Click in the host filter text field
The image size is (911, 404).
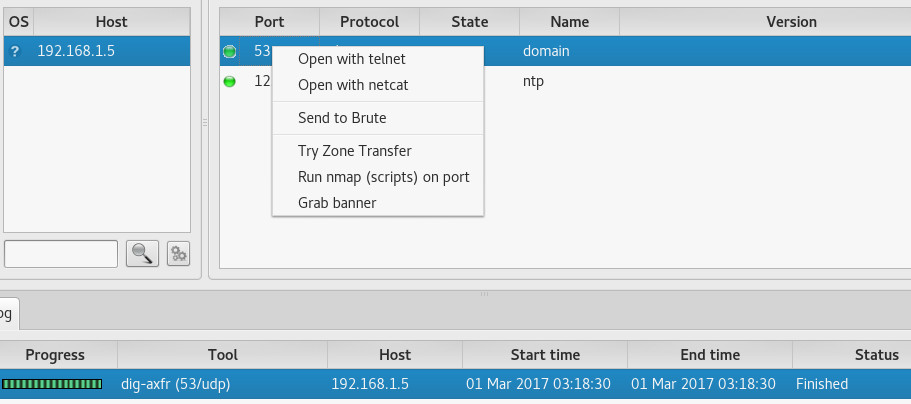pyautogui.click(x=61, y=254)
